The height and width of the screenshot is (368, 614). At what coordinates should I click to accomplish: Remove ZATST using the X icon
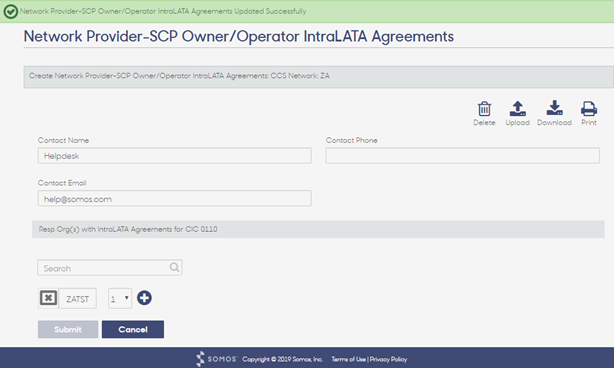coord(48,298)
